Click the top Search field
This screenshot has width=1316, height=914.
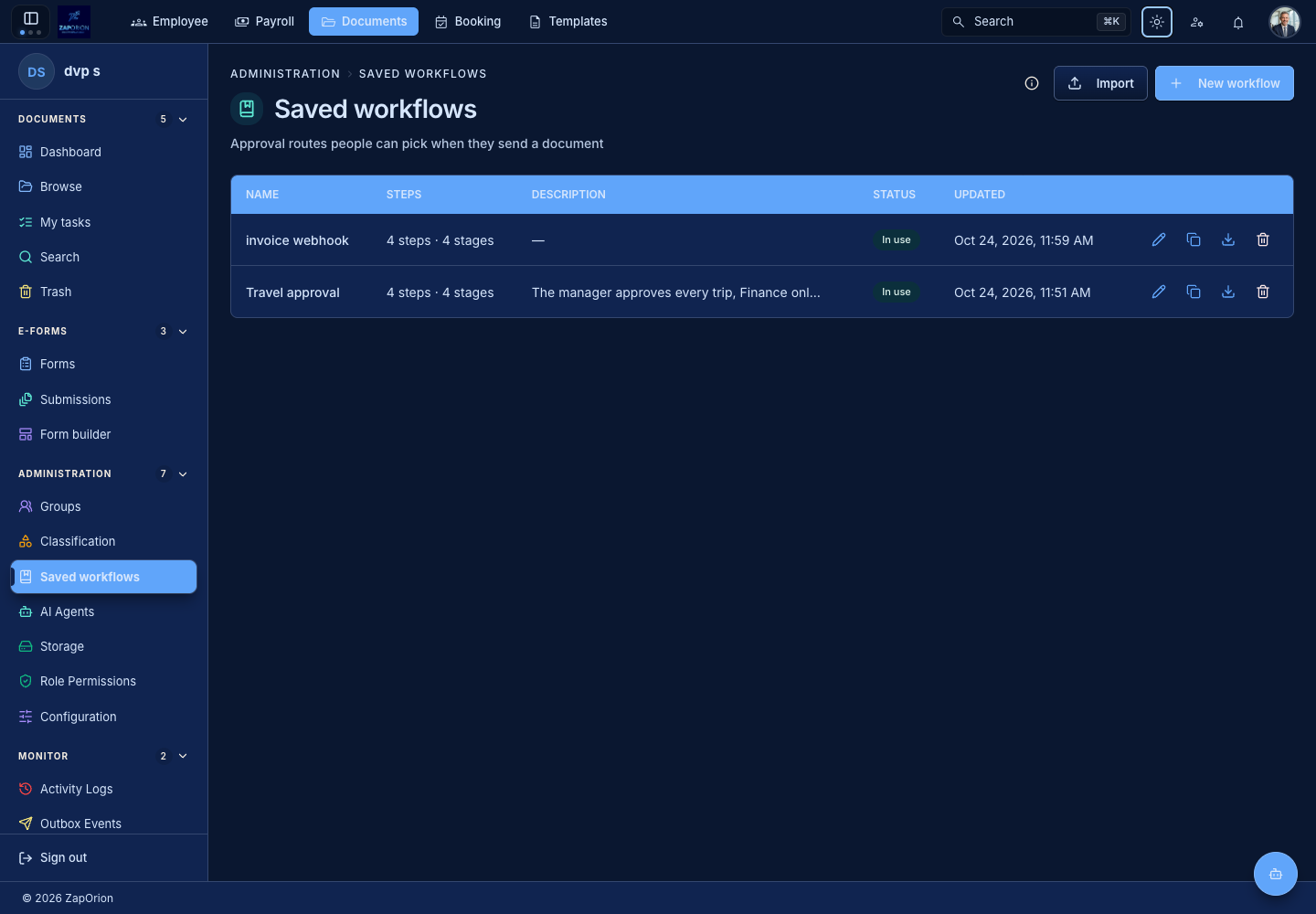[1036, 21]
